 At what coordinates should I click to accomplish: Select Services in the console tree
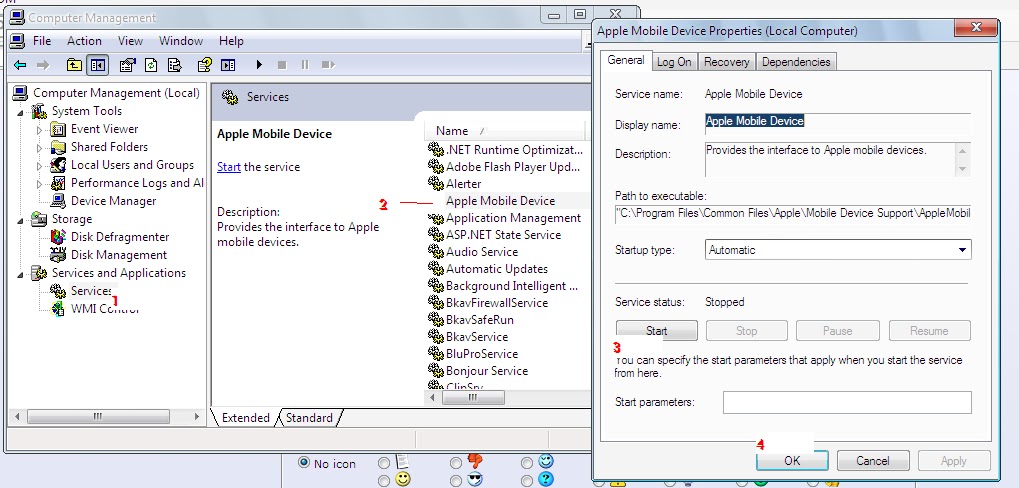click(91, 291)
